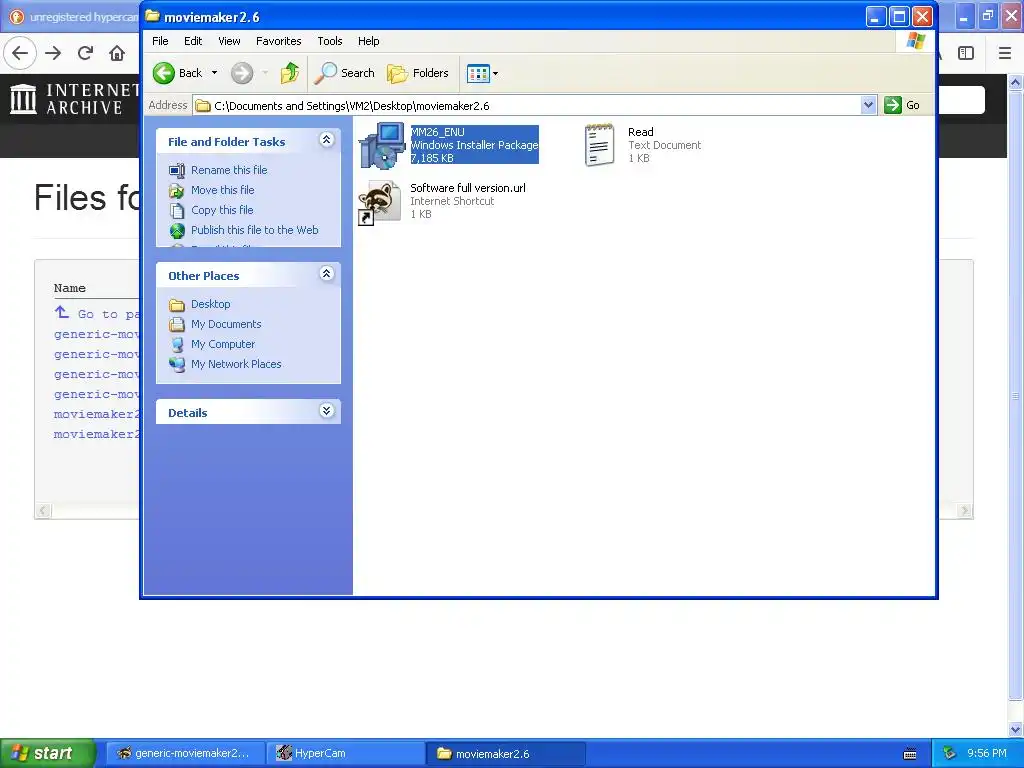1024x768 pixels.
Task: Go to Desktop in Other Places
Action: pos(210,304)
